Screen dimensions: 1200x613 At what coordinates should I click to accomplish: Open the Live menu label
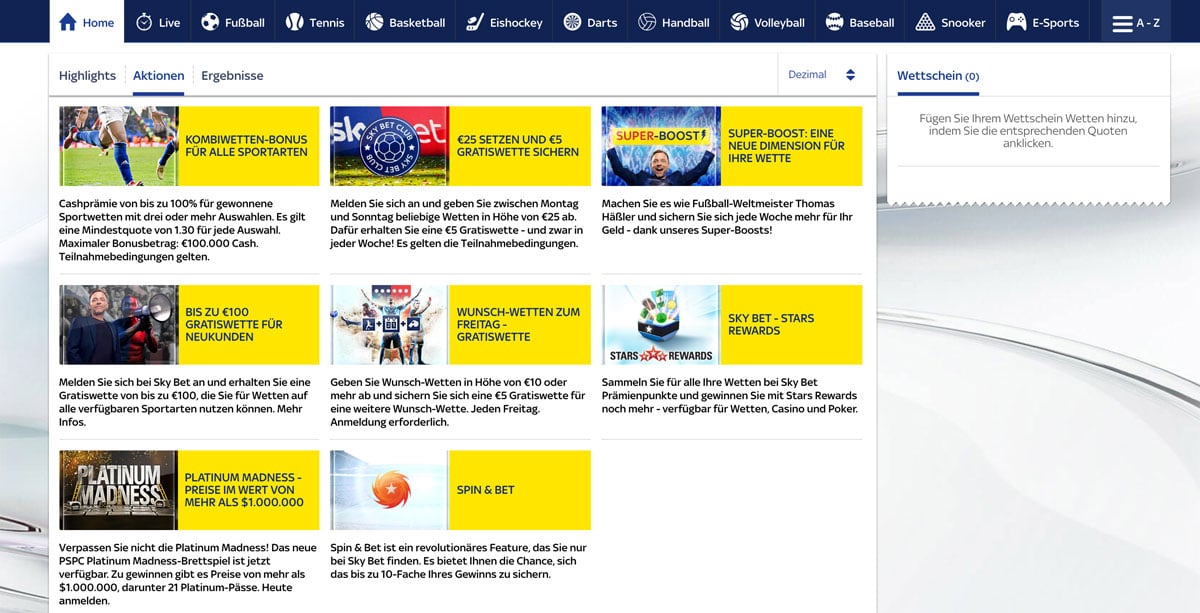pyautogui.click(x=170, y=23)
